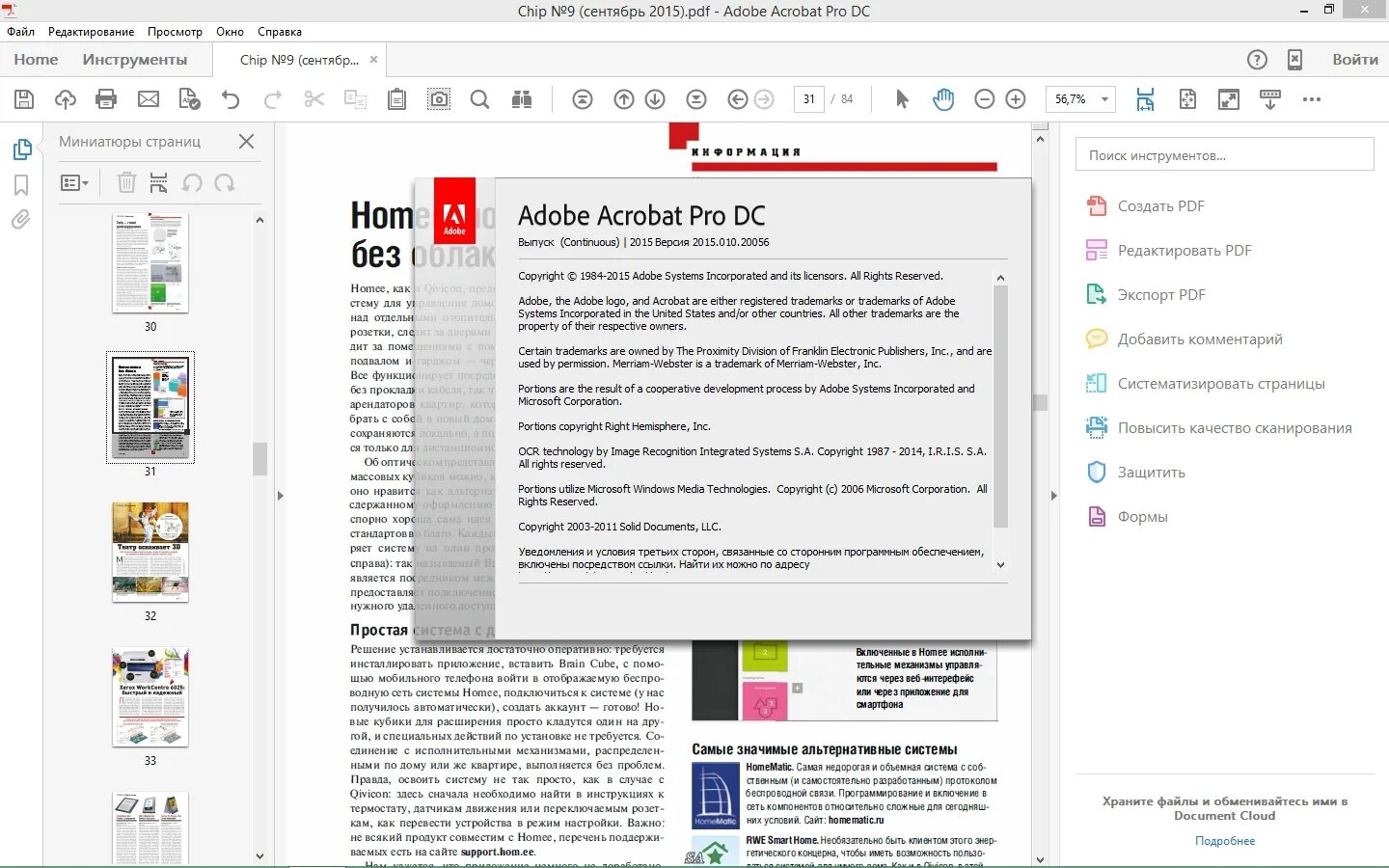Open the Bookmarks panel icon

(x=21, y=184)
